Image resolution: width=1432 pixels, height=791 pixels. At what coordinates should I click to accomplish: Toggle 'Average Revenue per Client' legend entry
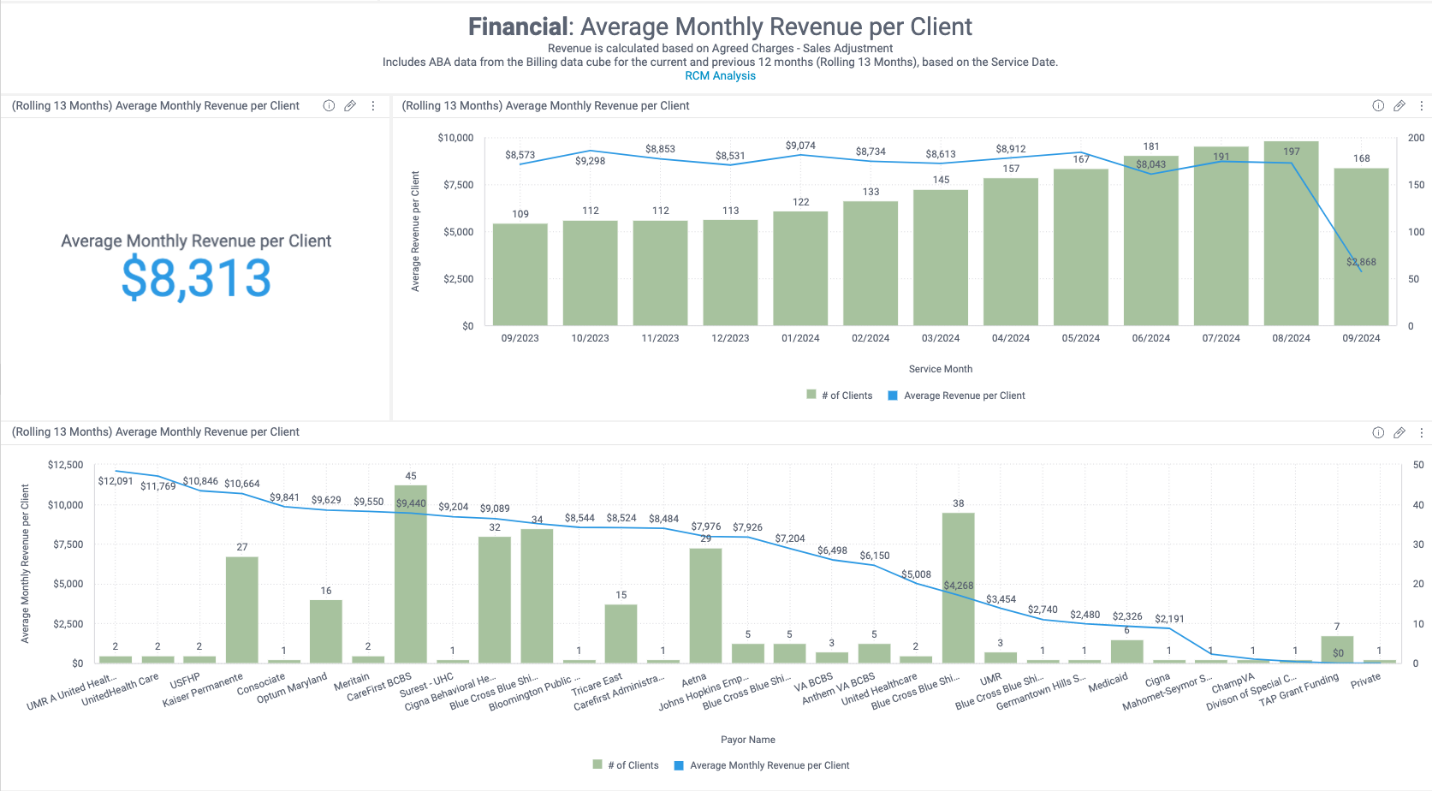tap(957, 395)
